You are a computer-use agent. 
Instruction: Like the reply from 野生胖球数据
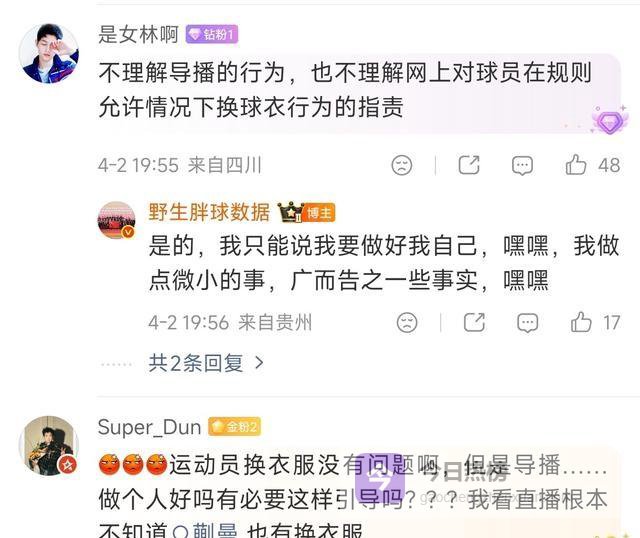[581, 322]
